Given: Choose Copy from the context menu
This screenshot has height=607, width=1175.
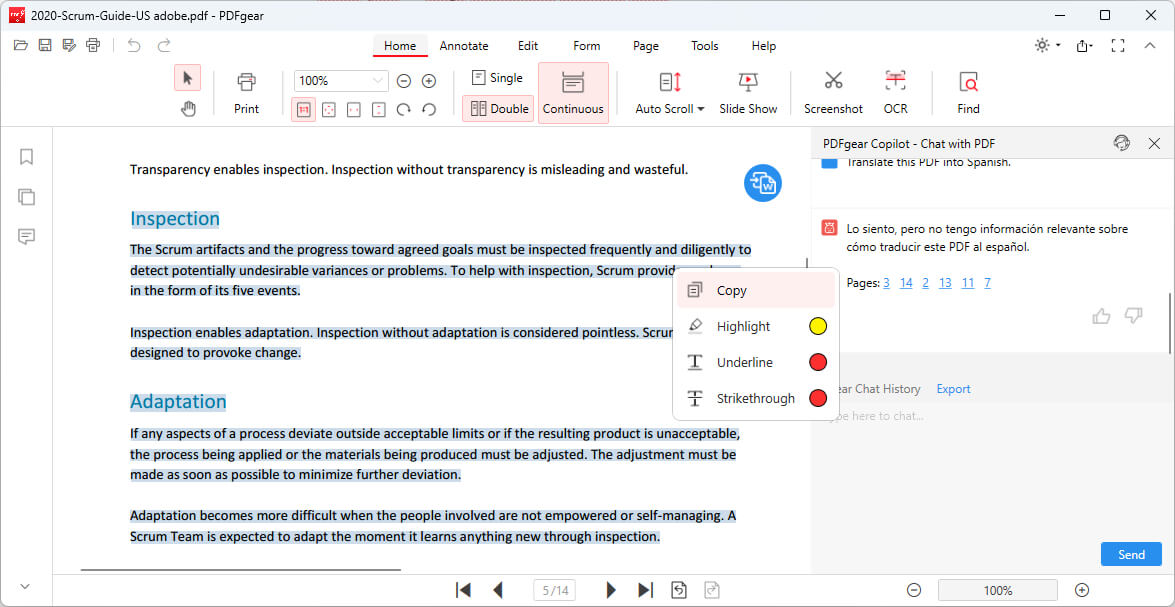Looking at the screenshot, I should pyautogui.click(x=731, y=289).
